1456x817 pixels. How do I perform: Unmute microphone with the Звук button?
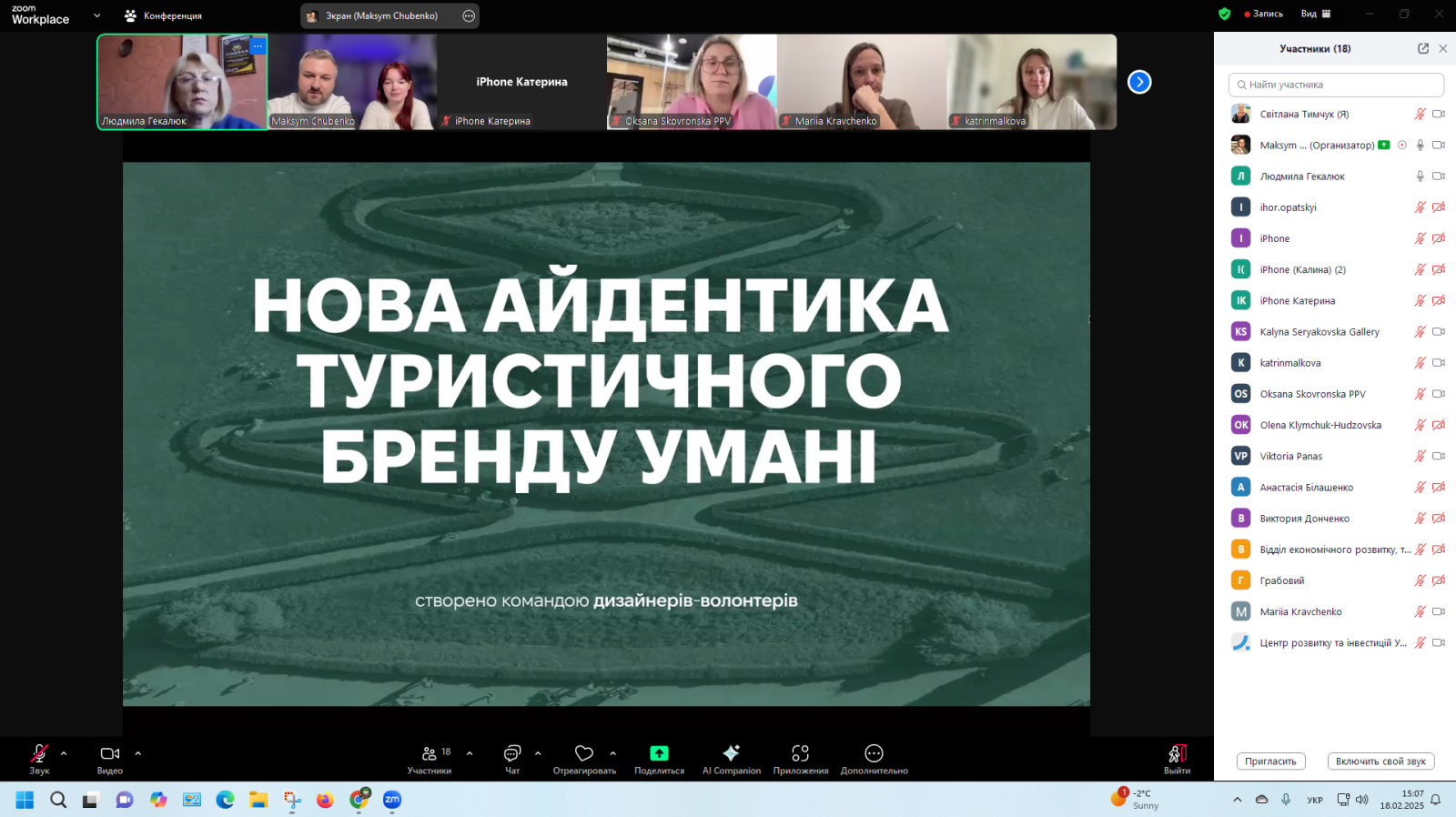coord(39,759)
